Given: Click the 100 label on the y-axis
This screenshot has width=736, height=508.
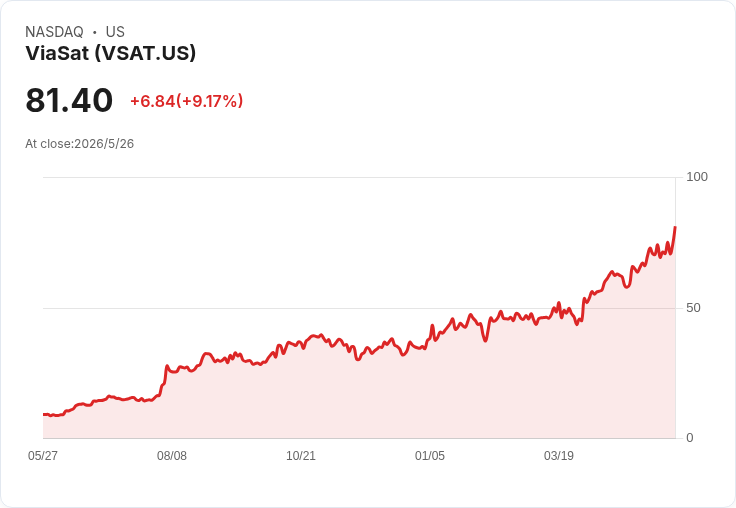Looking at the screenshot, I should click(697, 177).
